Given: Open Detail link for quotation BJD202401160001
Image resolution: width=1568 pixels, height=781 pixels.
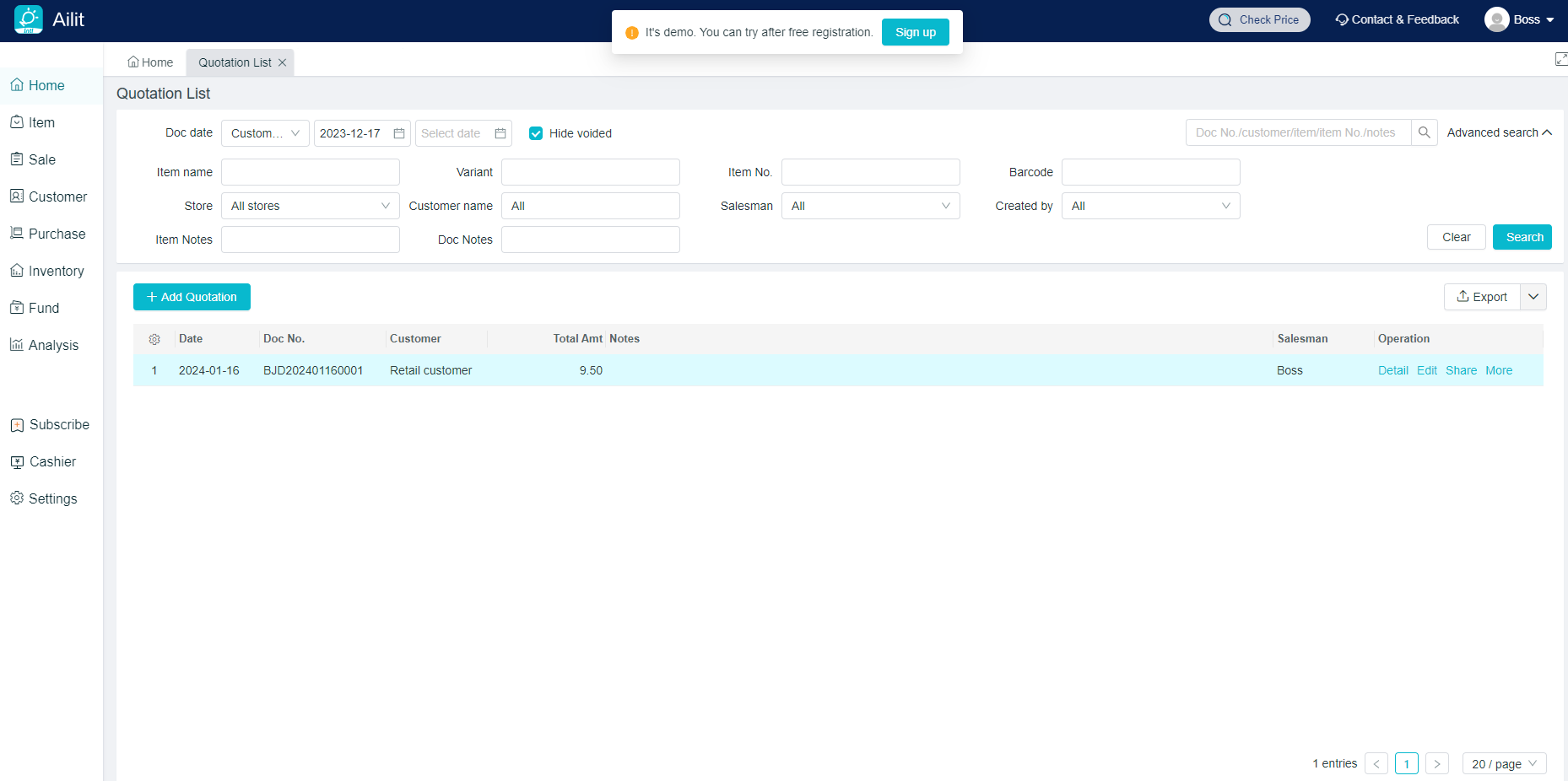Looking at the screenshot, I should (x=1392, y=370).
